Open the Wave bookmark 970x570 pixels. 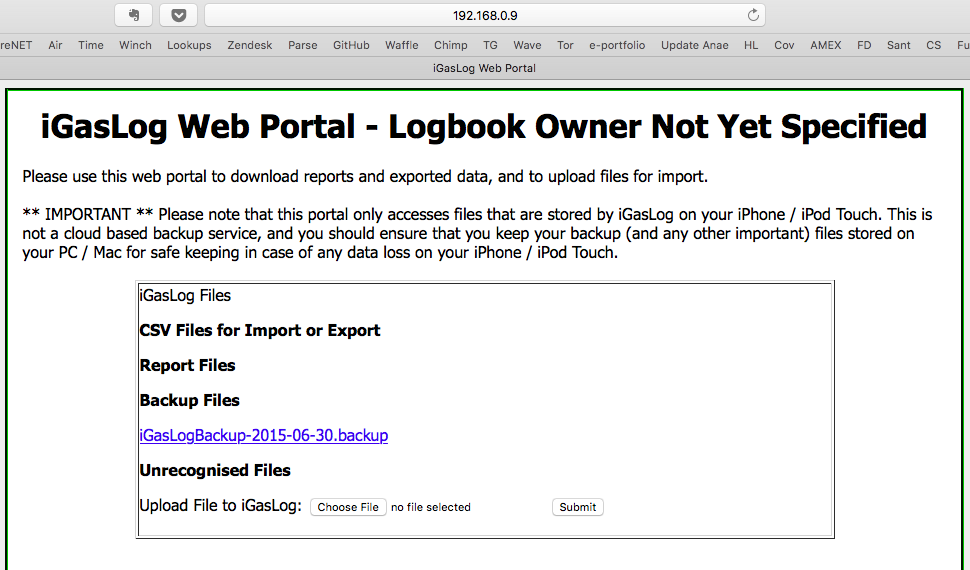(527, 45)
